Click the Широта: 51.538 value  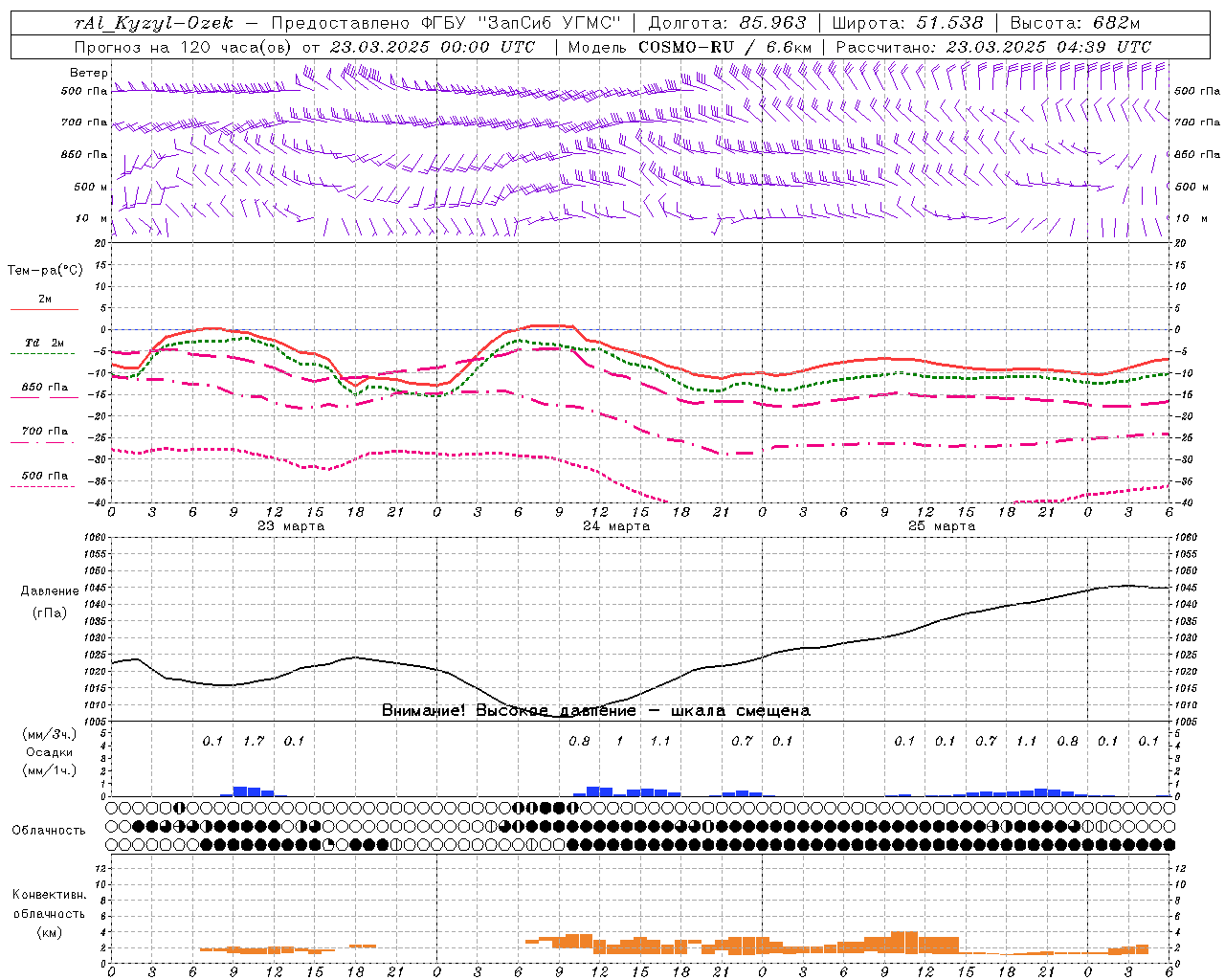coord(907,23)
